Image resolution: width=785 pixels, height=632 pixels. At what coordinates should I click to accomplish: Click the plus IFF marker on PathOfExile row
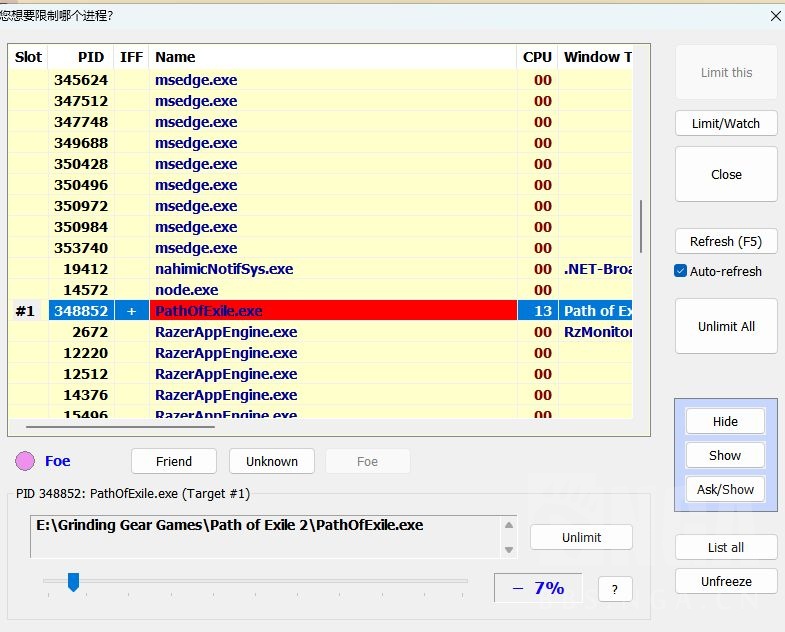131,311
